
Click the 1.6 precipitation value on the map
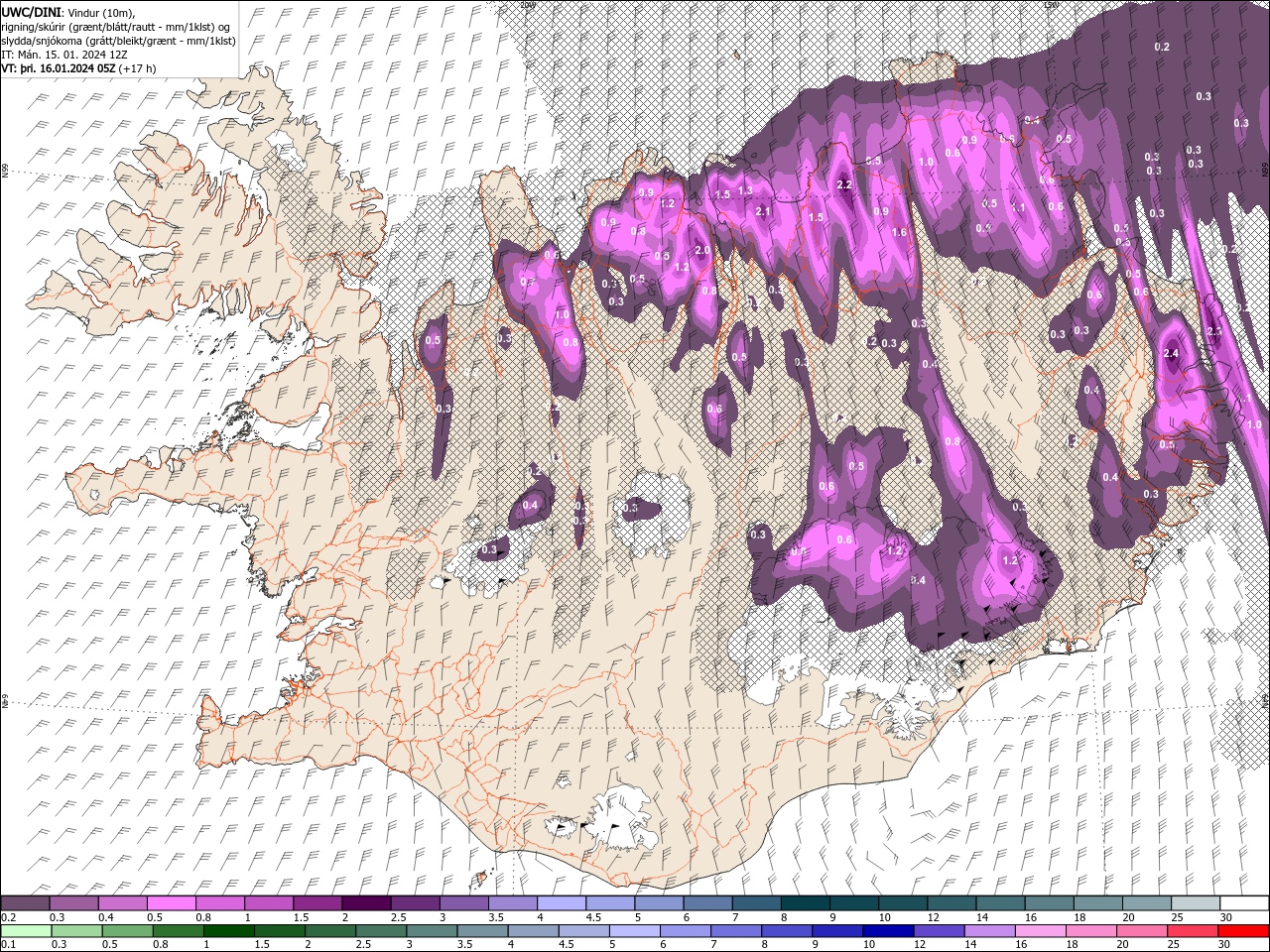[899, 232]
